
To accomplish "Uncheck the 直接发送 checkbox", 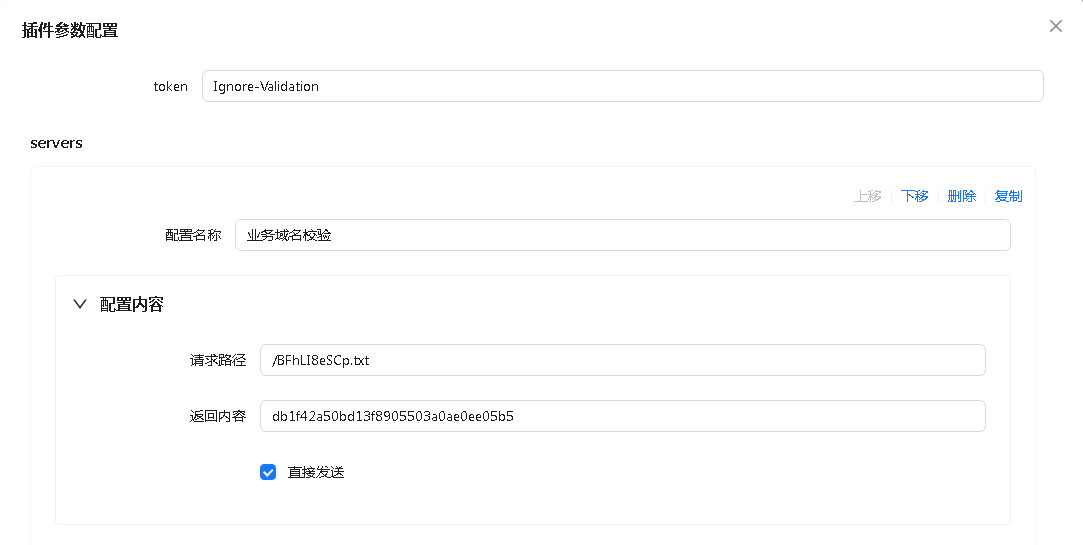I will pos(268,472).
